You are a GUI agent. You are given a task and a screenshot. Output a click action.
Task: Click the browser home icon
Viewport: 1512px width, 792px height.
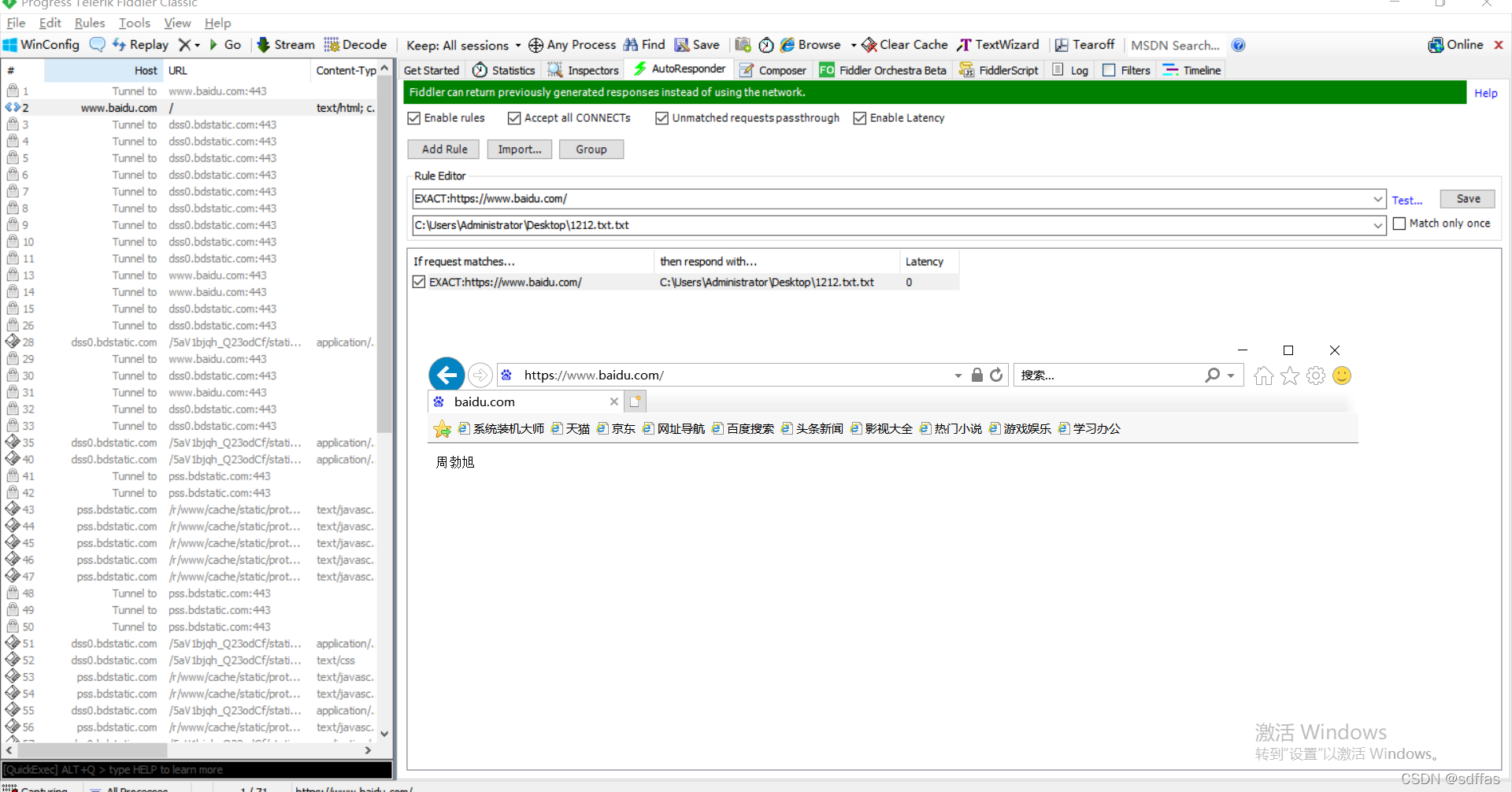[1264, 376]
